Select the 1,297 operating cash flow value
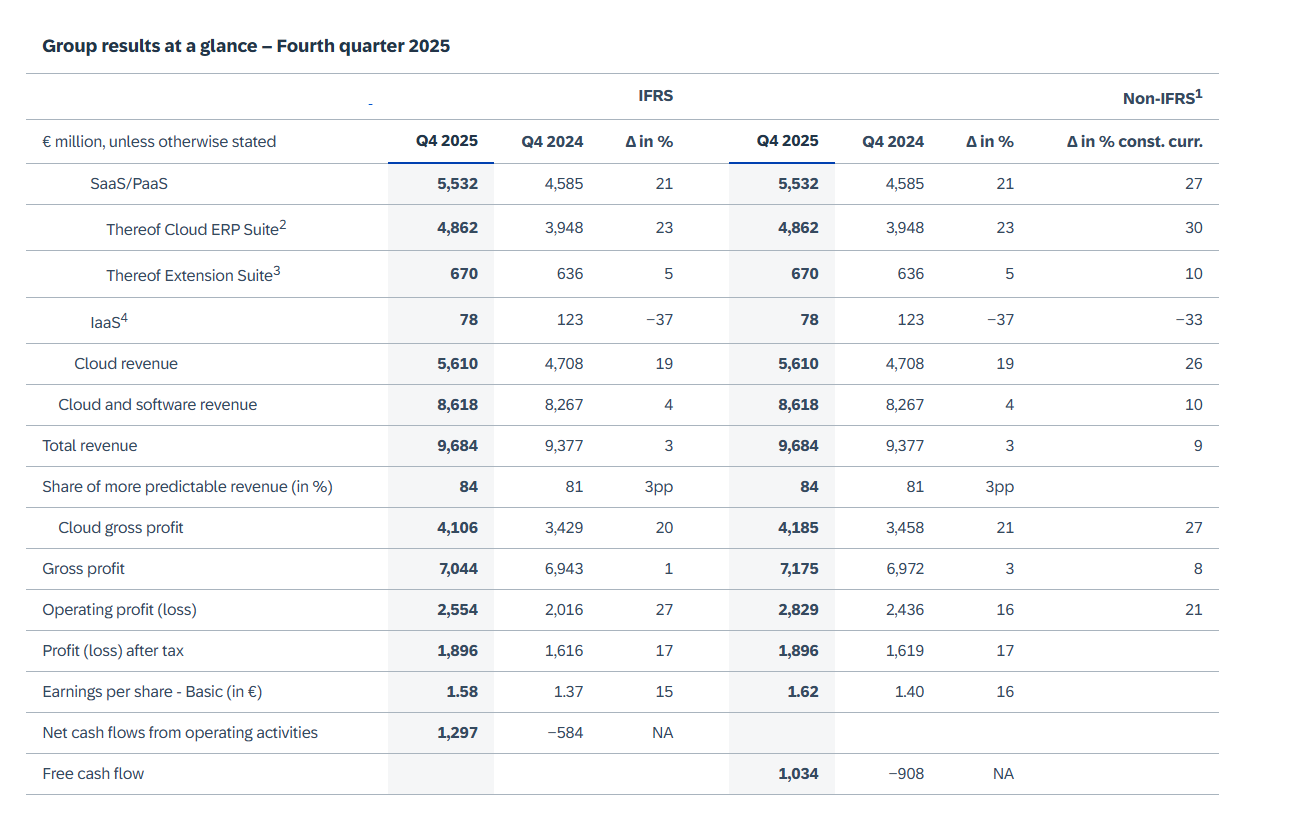Image resolution: width=1294 pixels, height=814 pixels. coord(457,733)
